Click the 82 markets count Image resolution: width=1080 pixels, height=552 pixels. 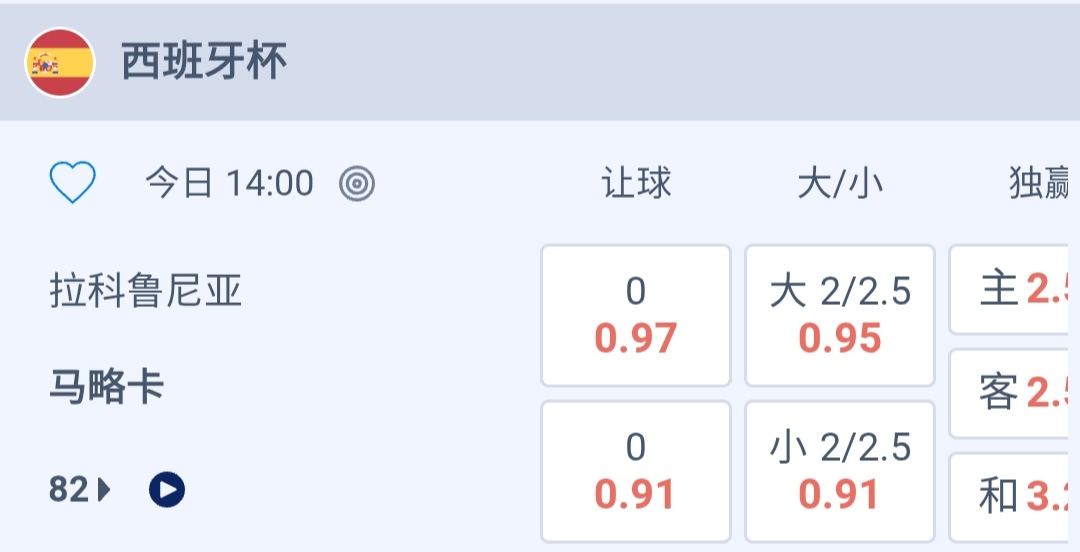(x=70, y=490)
